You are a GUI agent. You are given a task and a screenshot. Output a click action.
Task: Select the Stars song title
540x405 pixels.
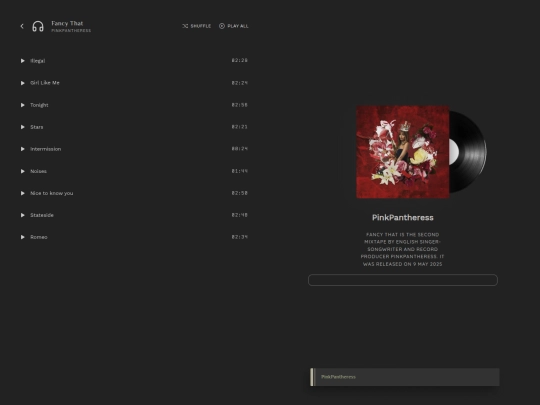click(37, 127)
